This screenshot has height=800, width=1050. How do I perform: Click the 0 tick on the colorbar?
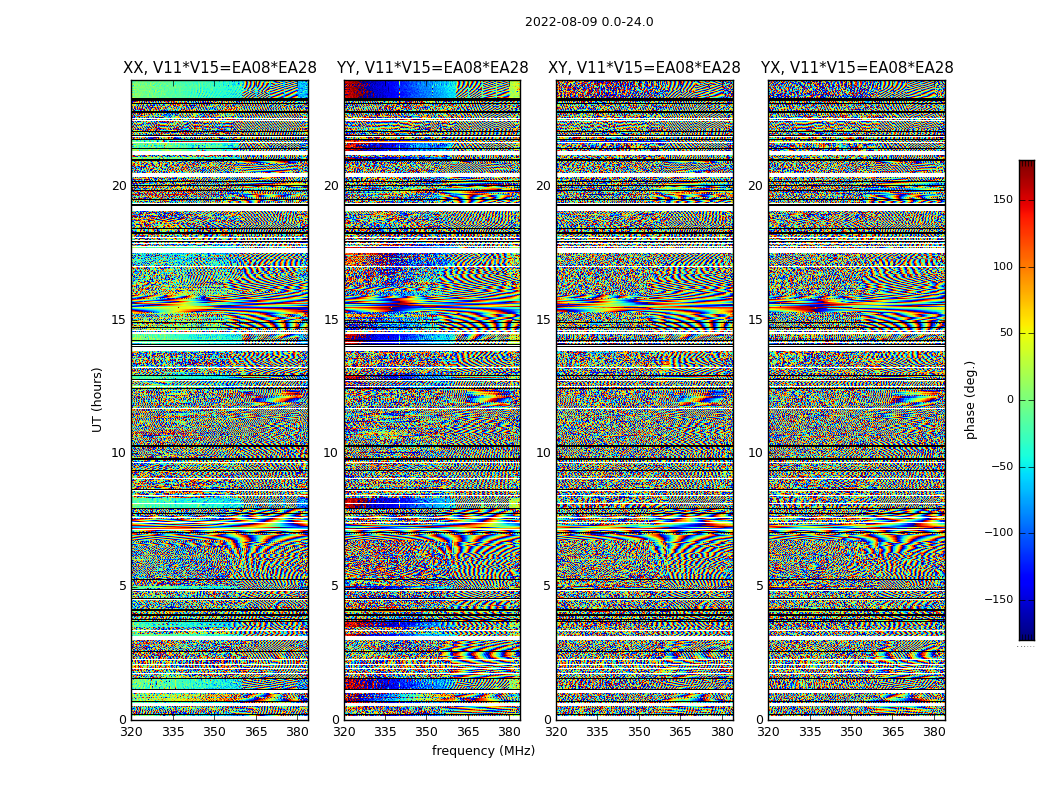click(x=1010, y=400)
